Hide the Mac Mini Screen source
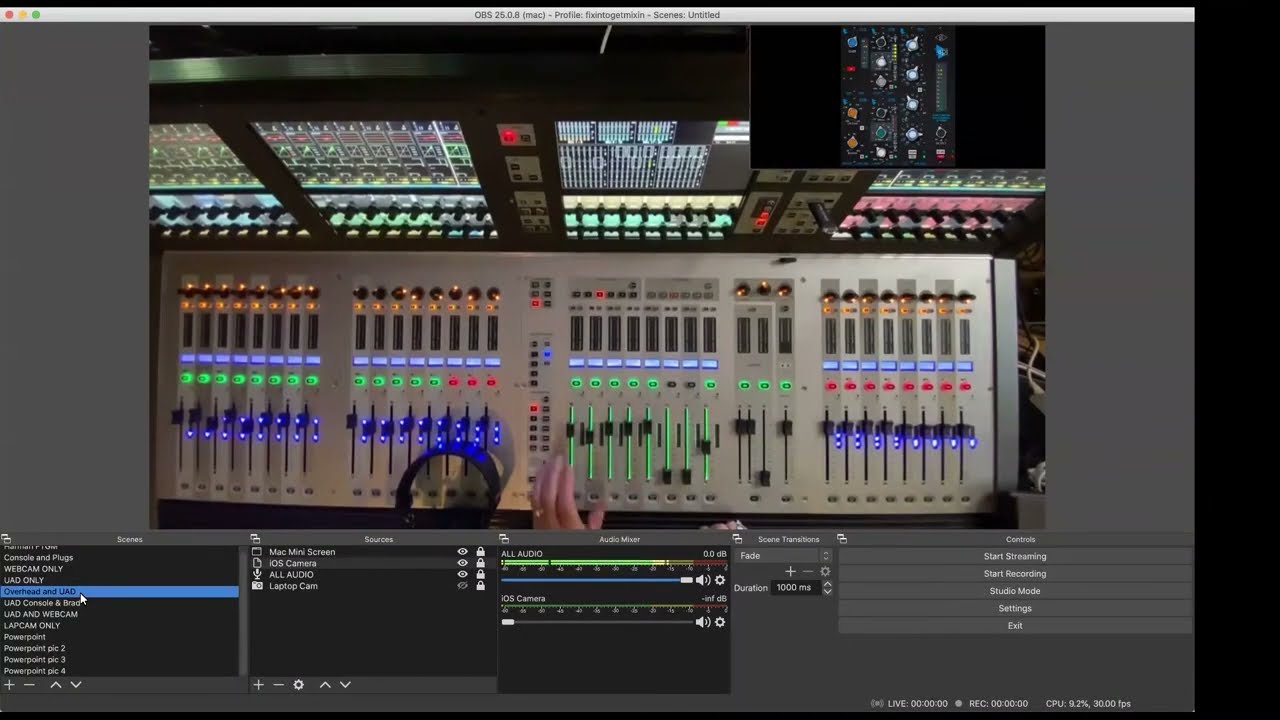Image resolution: width=1280 pixels, height=720 pixels. click(462, 552)
